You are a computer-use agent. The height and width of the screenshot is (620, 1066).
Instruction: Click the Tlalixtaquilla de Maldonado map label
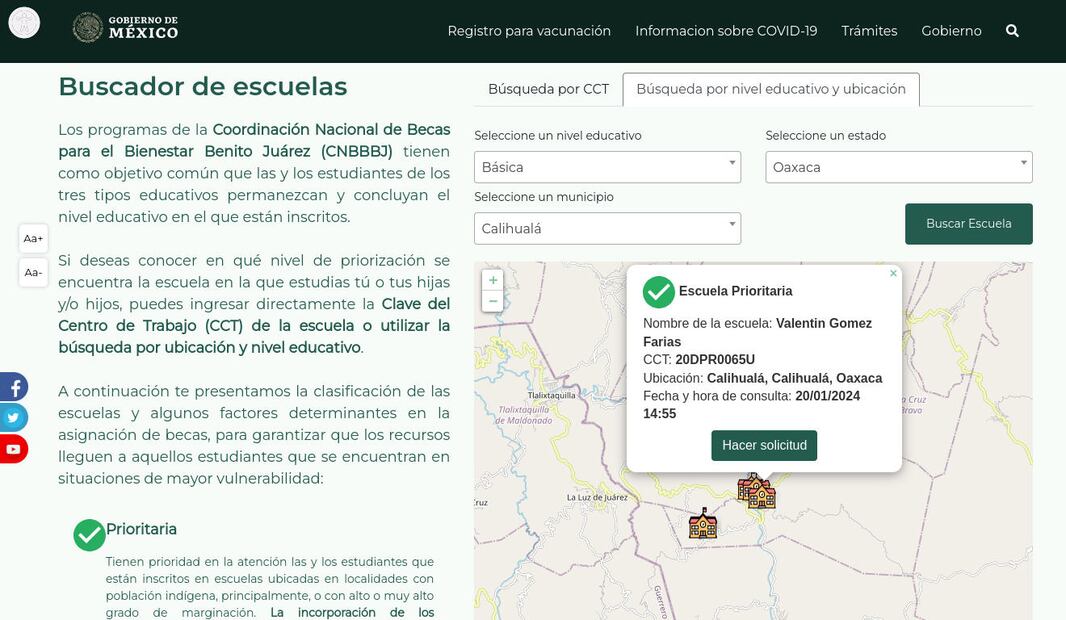523,415
